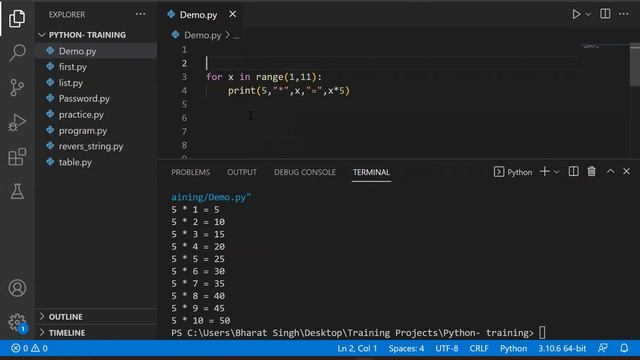Open errors and warnings in status bar

[29, 348]
